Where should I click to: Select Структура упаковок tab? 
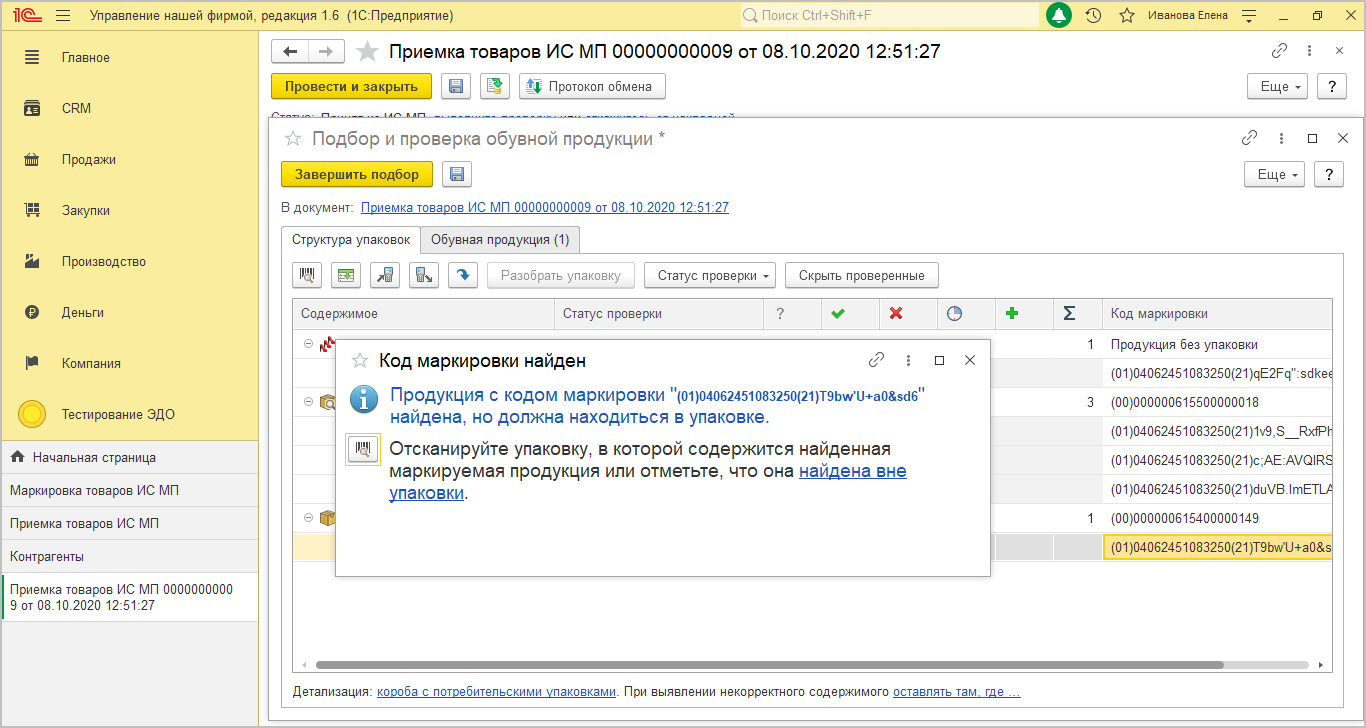(351, 240)
